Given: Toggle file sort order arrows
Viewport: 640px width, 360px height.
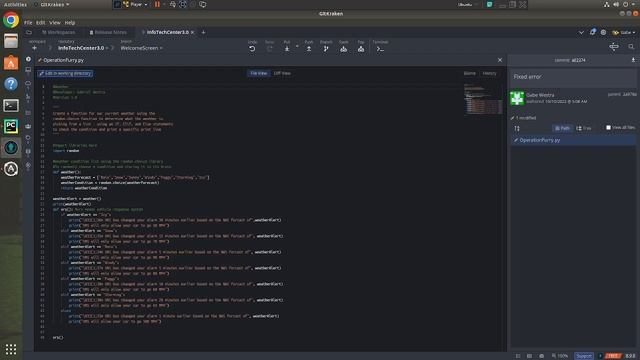Looking at the screenshot, I should click(517, 128).
